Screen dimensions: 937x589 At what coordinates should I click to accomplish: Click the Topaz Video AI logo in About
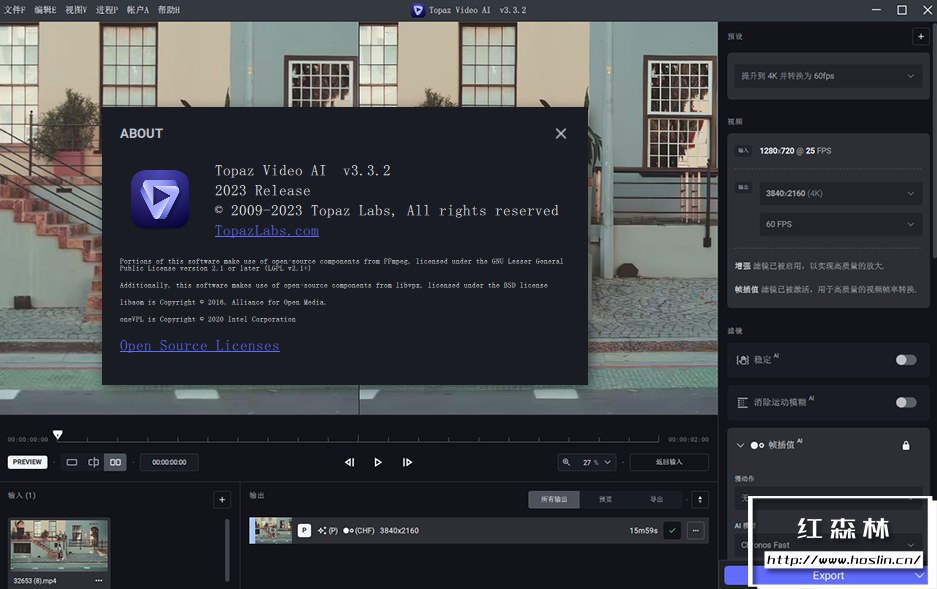pos(160,199)
